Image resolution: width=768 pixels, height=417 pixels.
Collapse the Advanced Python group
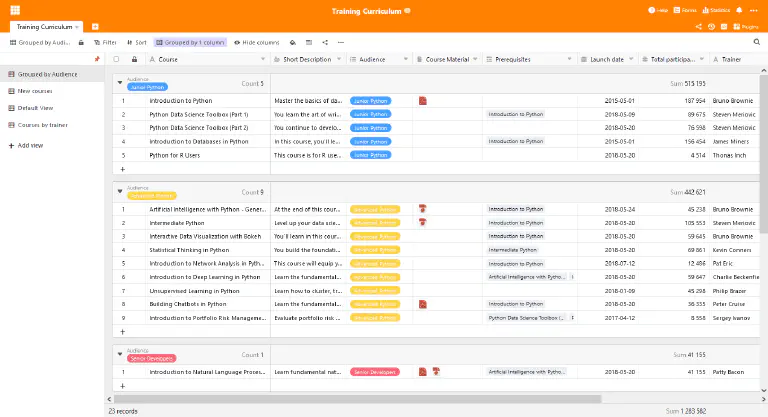pos(120,192)
